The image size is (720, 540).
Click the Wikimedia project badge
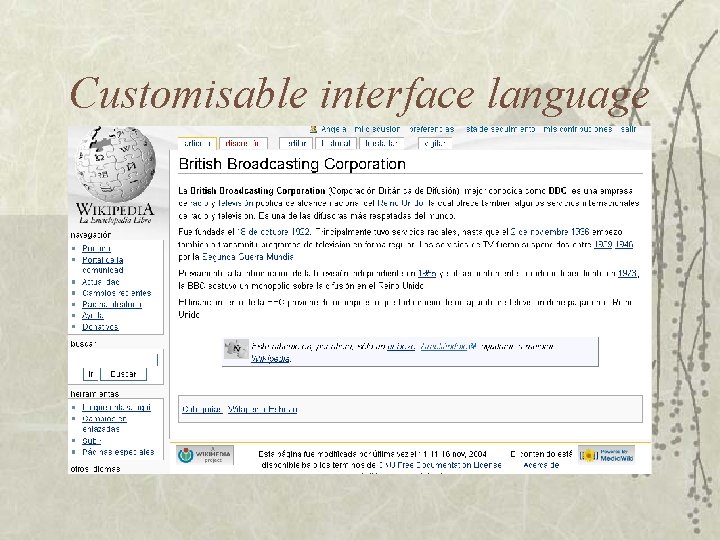click(205, 455)
